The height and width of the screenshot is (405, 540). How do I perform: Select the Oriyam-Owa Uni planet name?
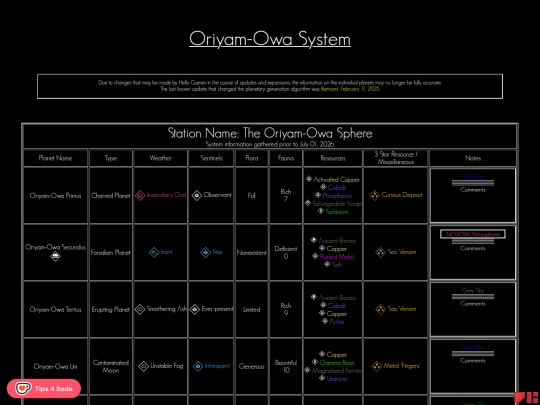(55, 366)
